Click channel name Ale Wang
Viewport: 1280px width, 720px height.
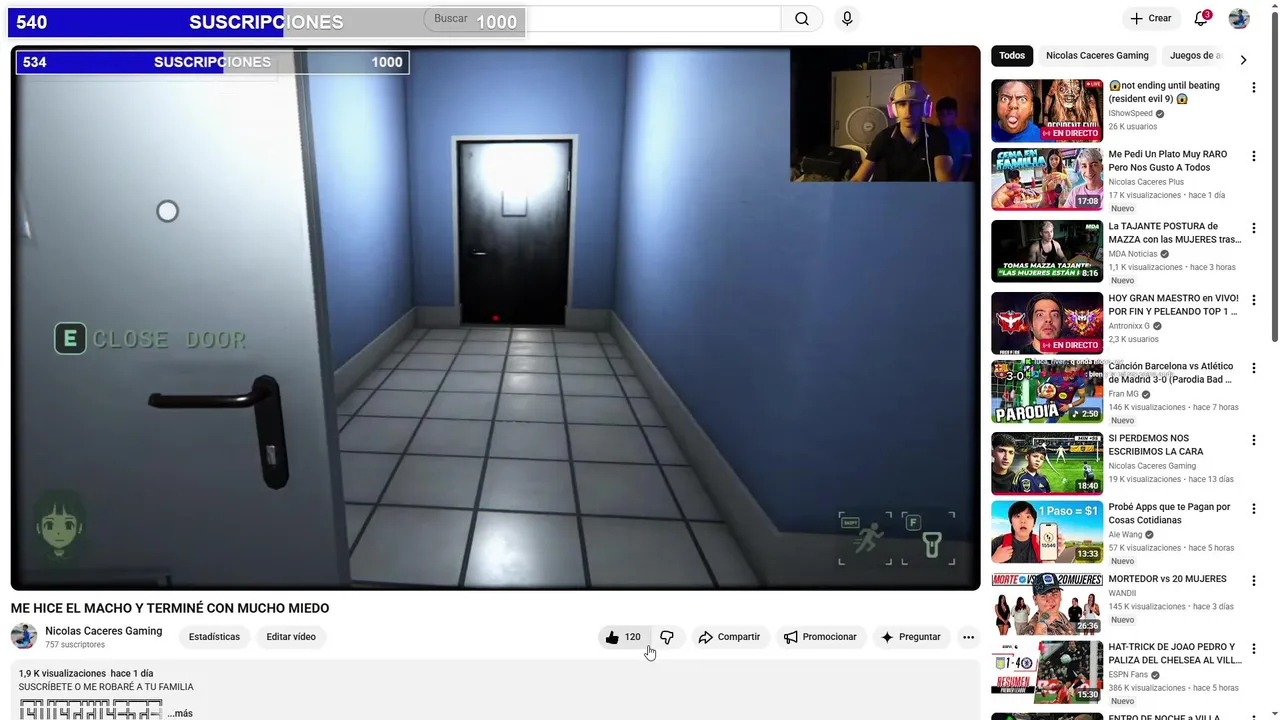pyautogui.click(x=1126, y=535)
